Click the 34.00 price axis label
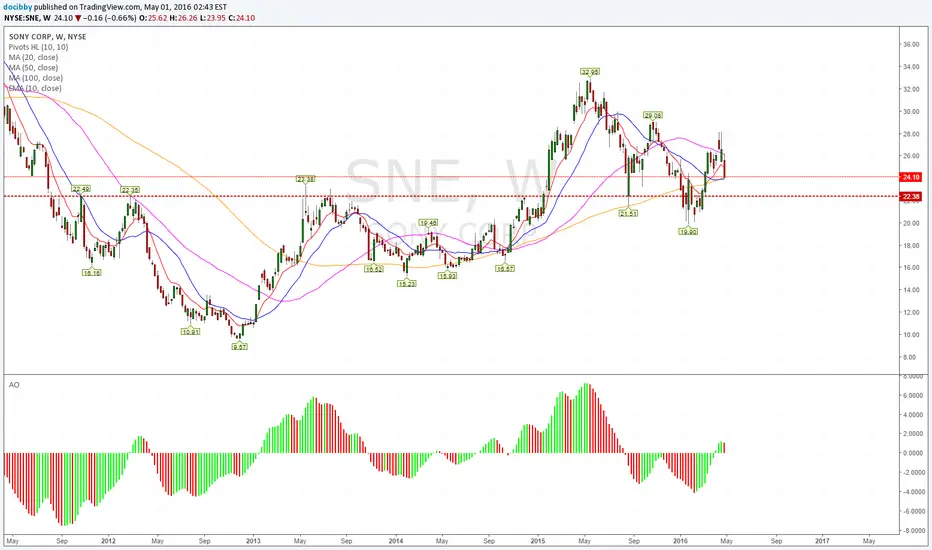Screen dimensions: 932x550 911,67
